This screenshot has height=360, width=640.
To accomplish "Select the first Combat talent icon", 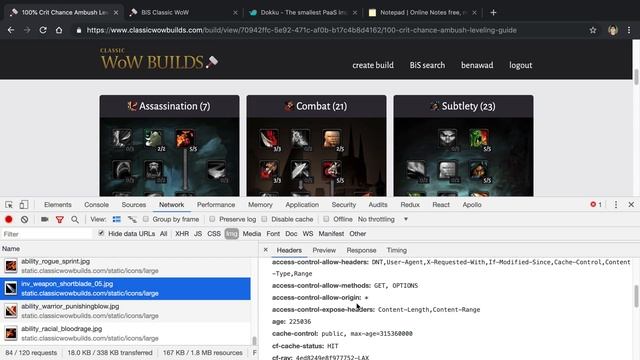I will [269, 139].
